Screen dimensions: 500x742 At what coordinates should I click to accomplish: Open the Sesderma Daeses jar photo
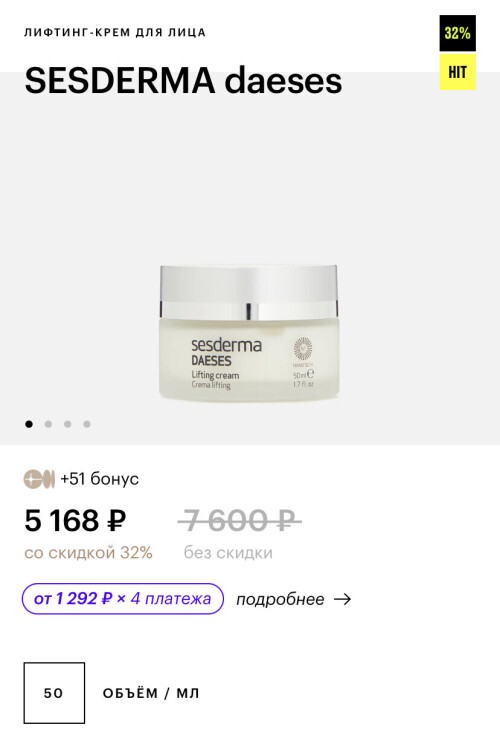(x=249, y=333)
